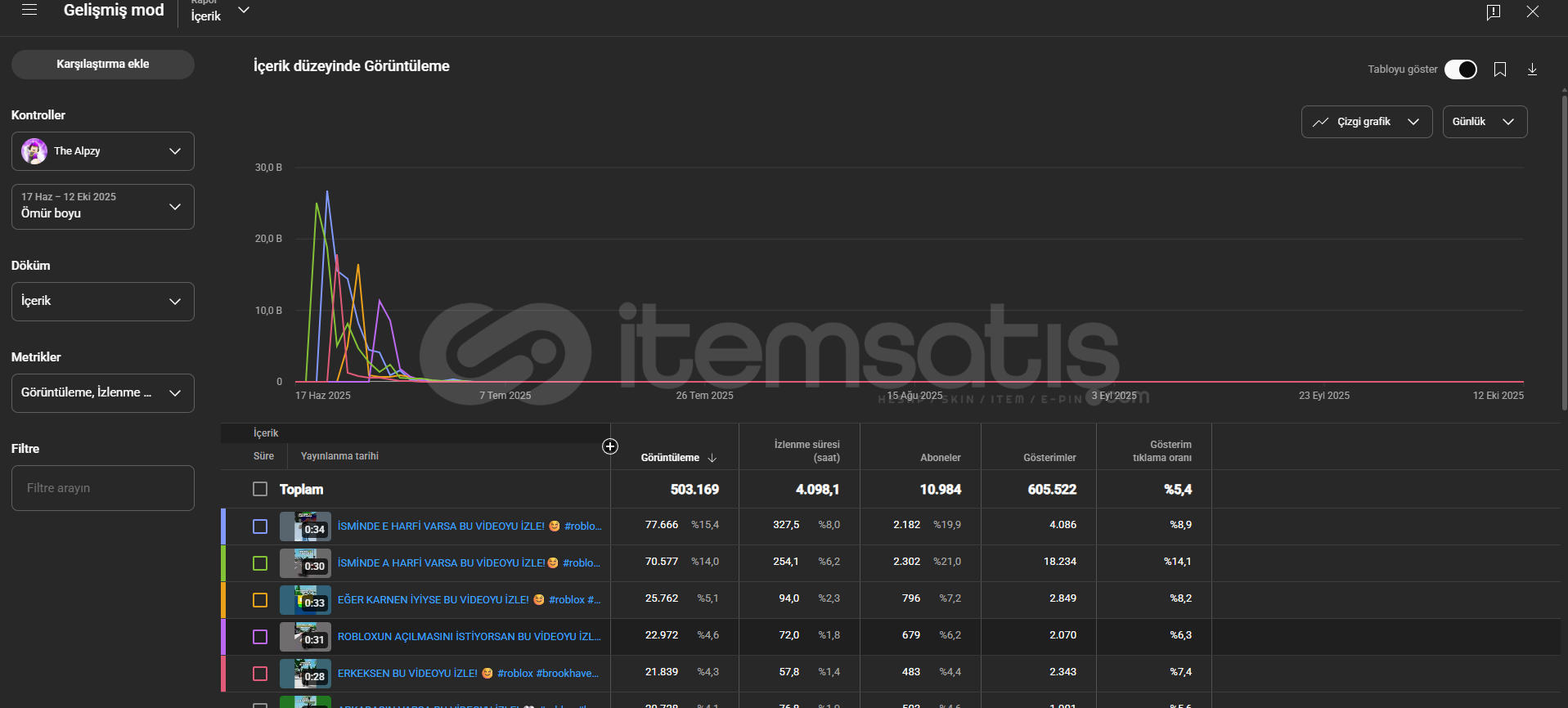Open the İçerik report dropdown in header
This screenshot has height=708, width=1568.
click(220, 11)
